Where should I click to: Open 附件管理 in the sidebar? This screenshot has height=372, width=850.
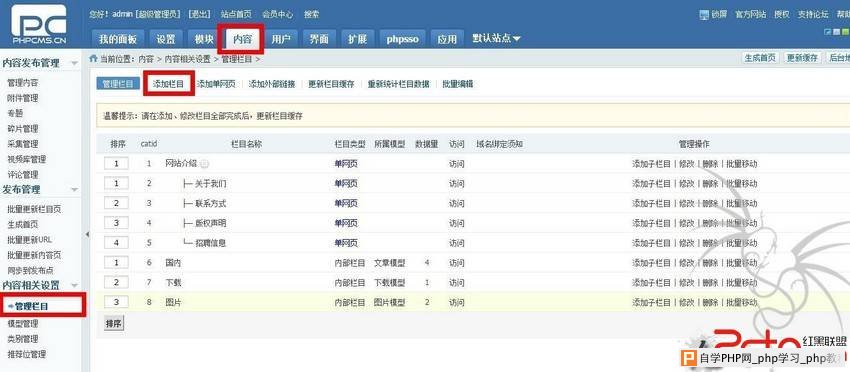[x=23, y=98]
